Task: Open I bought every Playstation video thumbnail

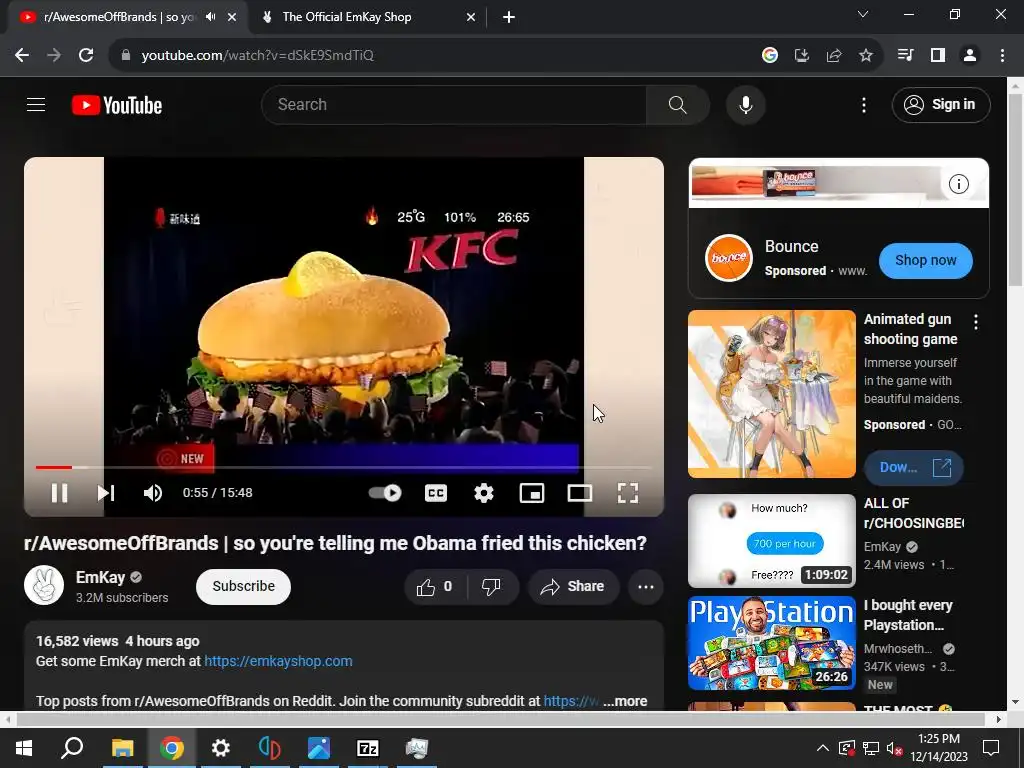Action: [772, 643]
